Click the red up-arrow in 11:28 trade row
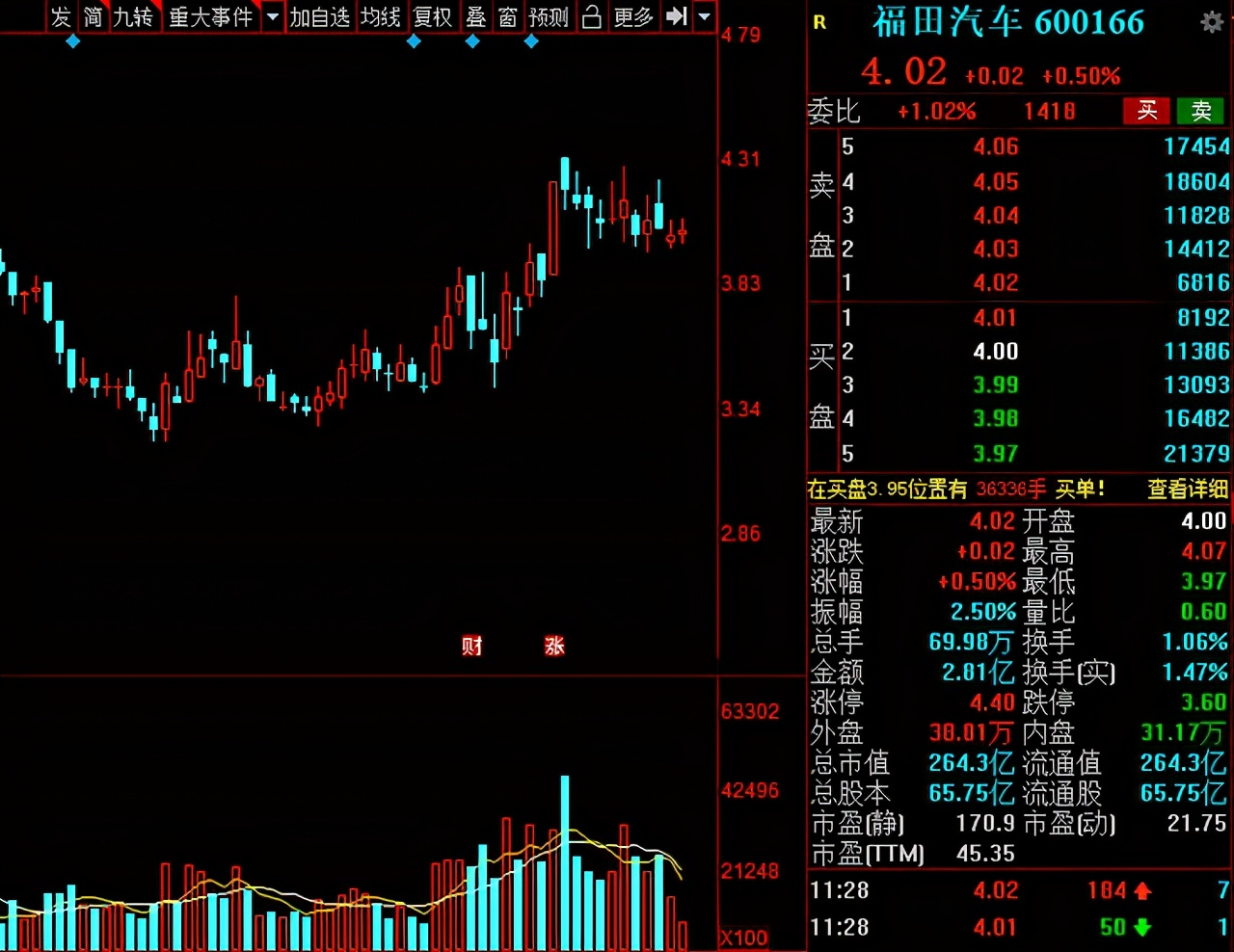The image size is (1234, 952). click(x=1142, y=891)
